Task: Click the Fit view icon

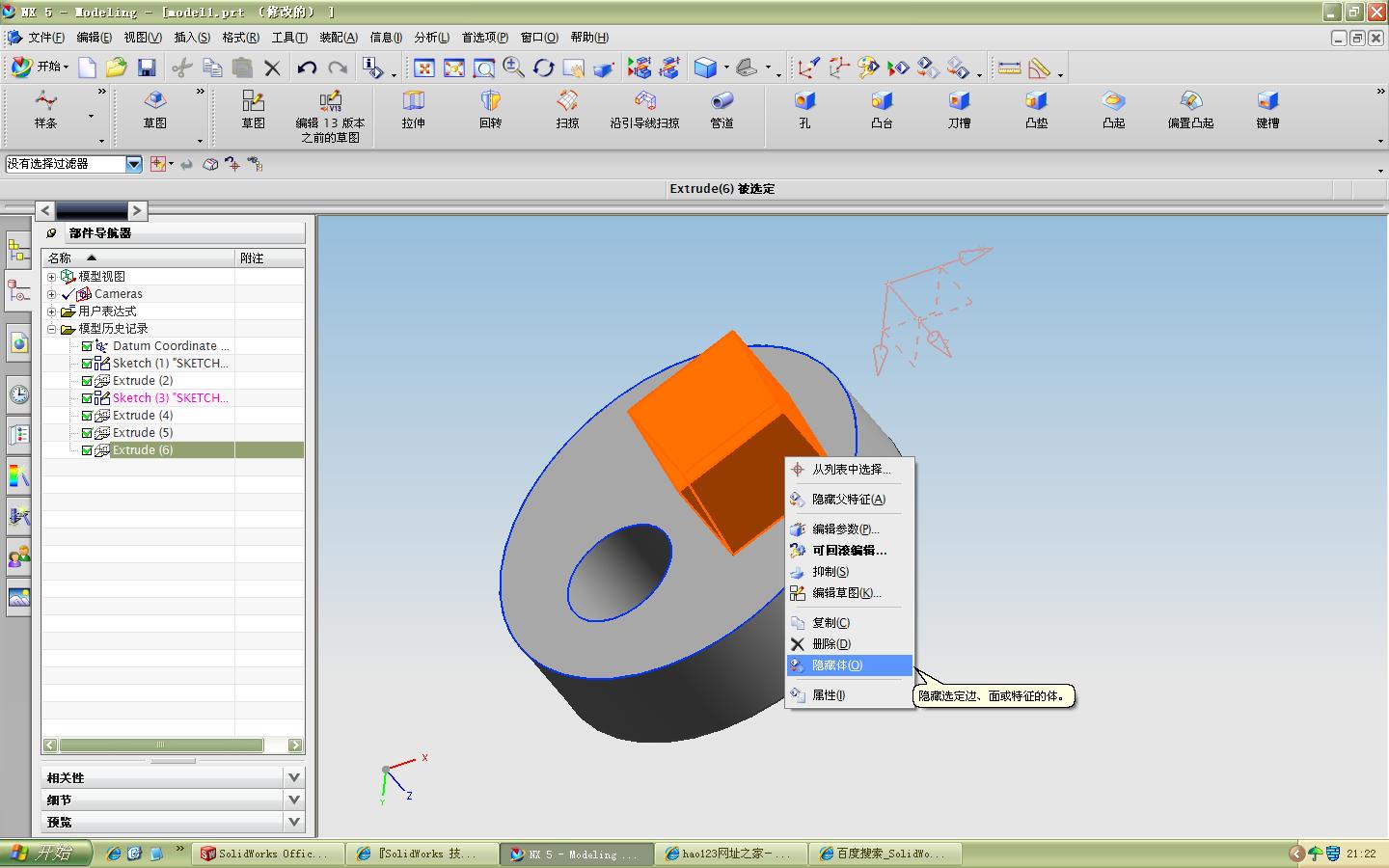Action: point(424,68)
